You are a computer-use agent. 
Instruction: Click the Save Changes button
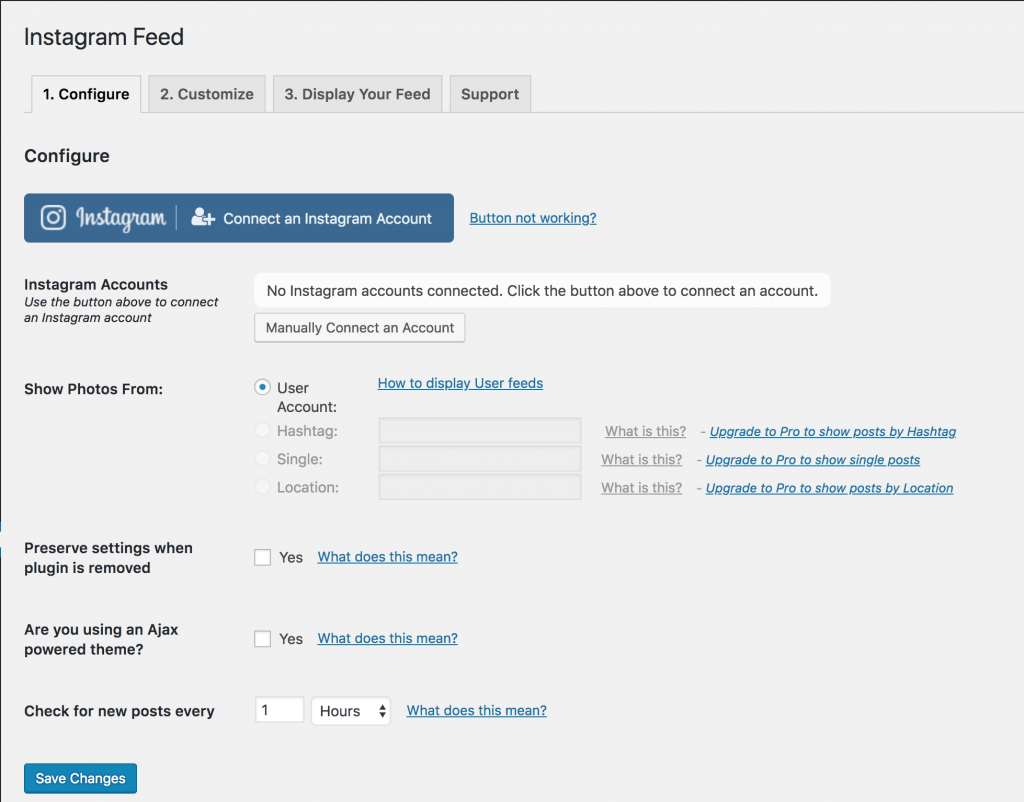click(x=80, y=778)
